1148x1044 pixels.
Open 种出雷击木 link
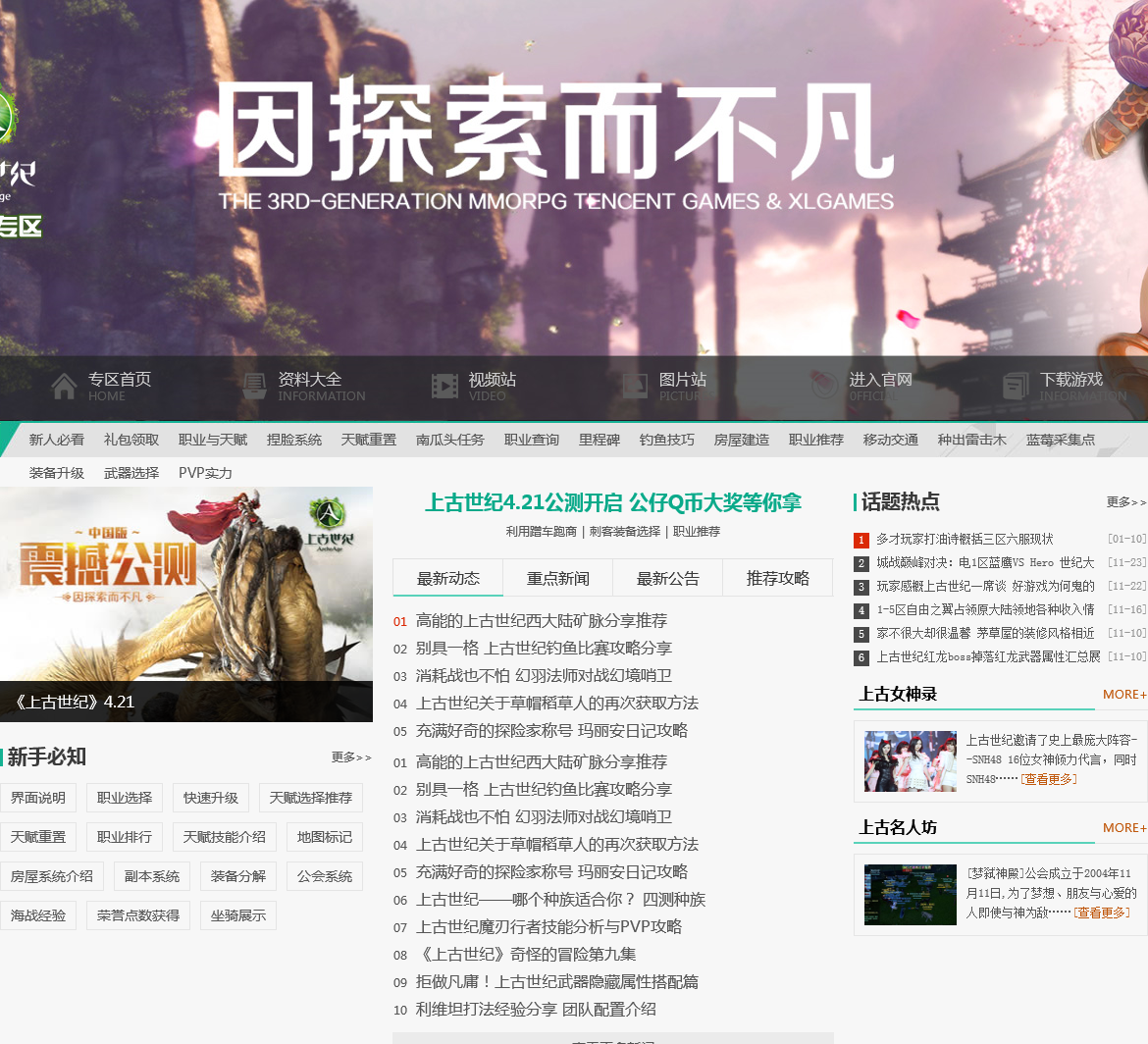pos(972,440)
